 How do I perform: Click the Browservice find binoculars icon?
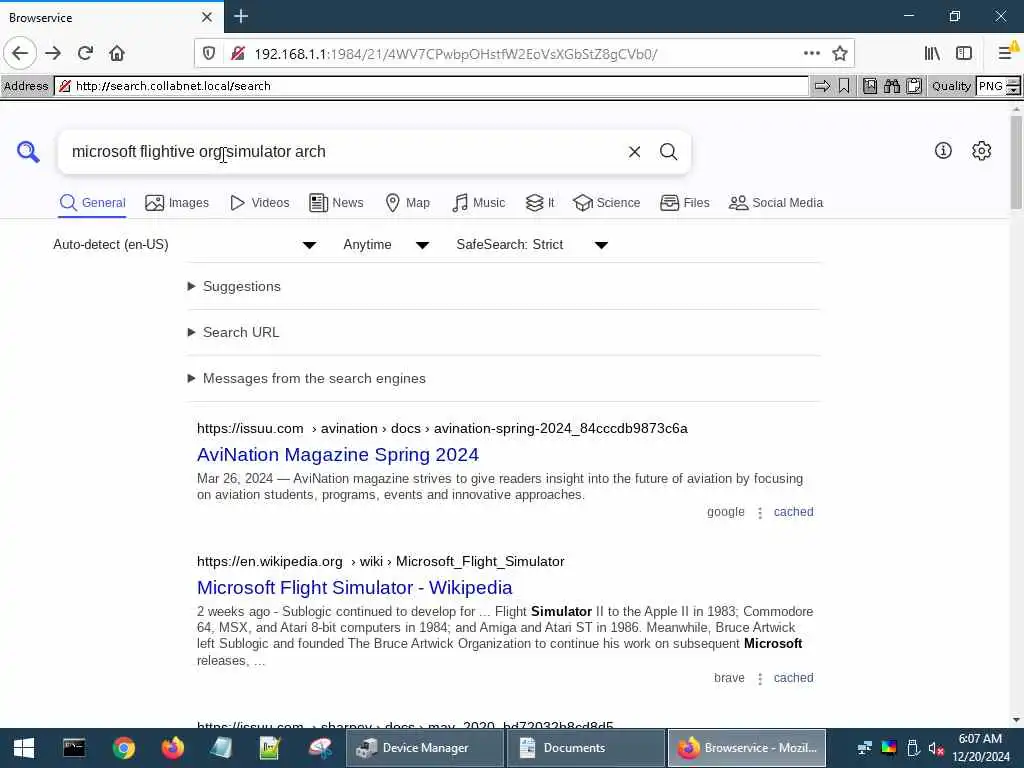tap(892, 86)
